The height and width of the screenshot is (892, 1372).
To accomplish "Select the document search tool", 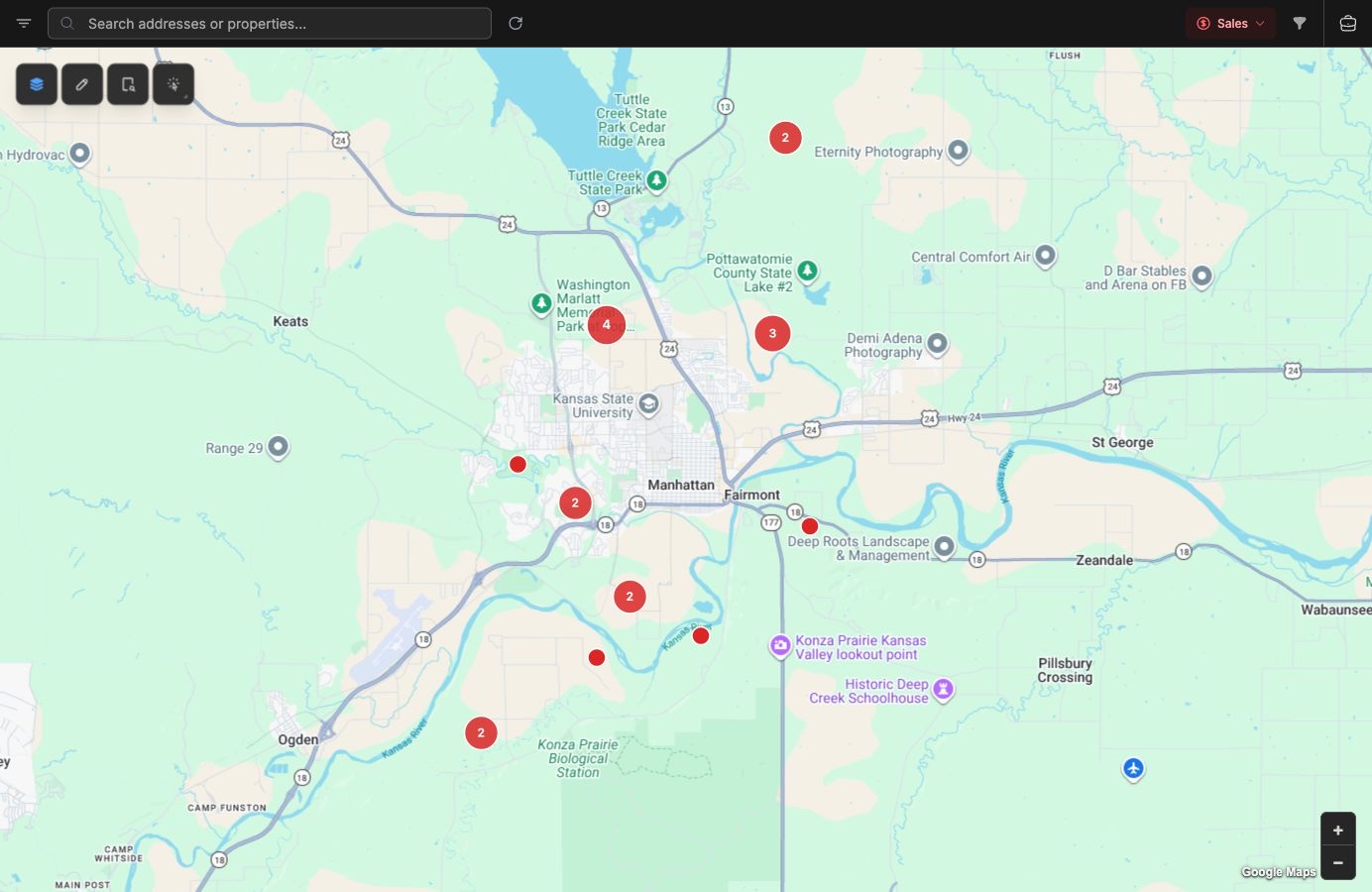I will tap(128, 84).
